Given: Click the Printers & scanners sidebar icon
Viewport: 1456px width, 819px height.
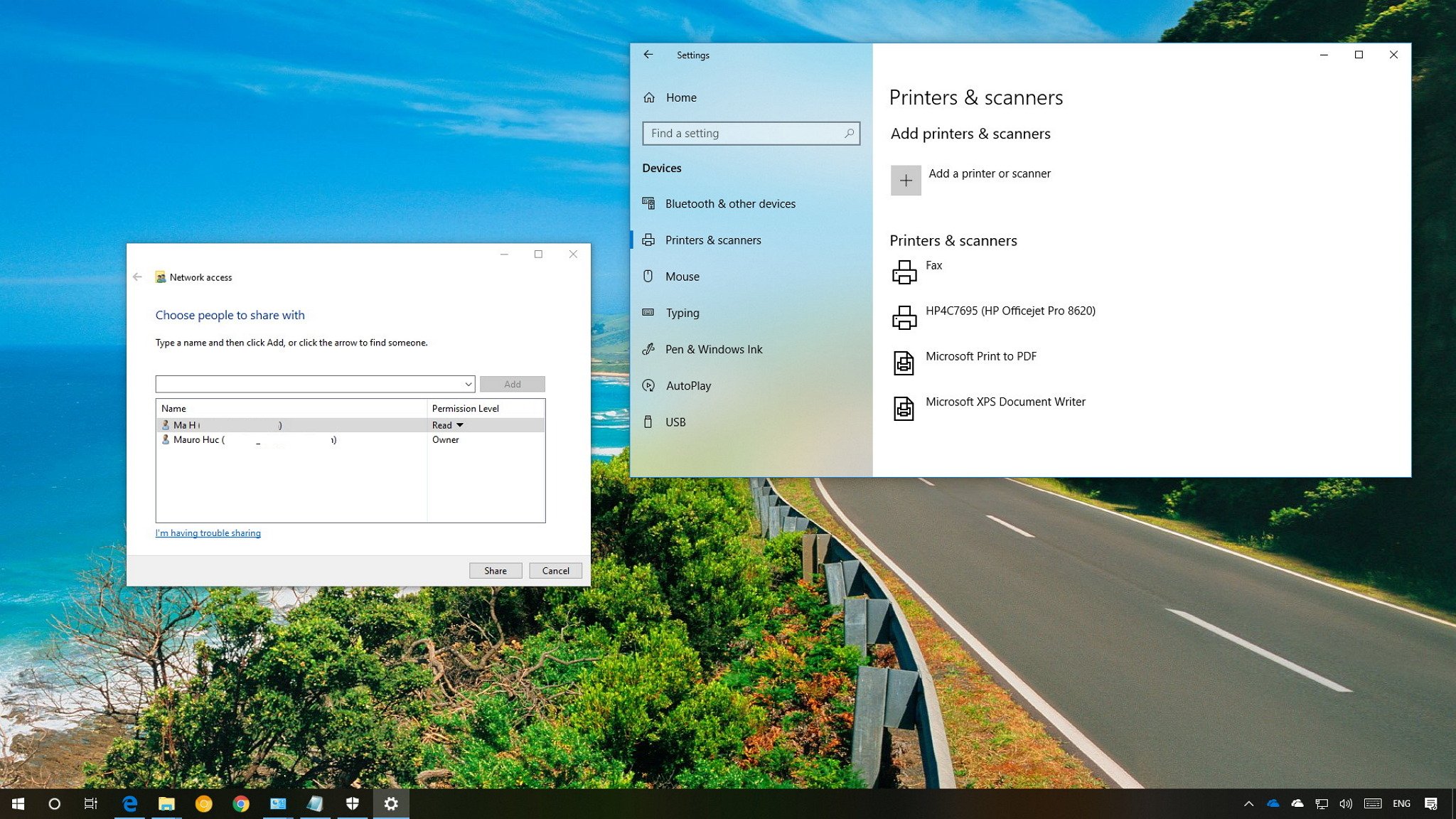Looking at the screenshot, I should 651,239.
